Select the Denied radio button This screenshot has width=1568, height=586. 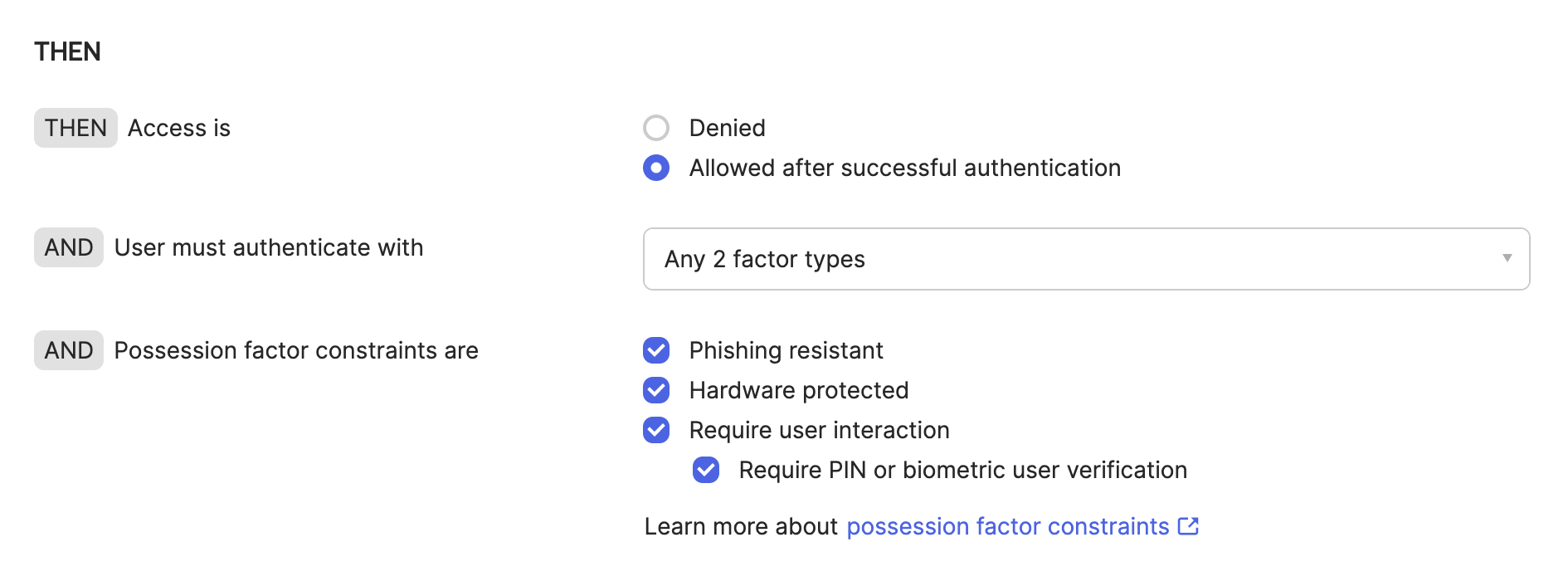(656, 128)
